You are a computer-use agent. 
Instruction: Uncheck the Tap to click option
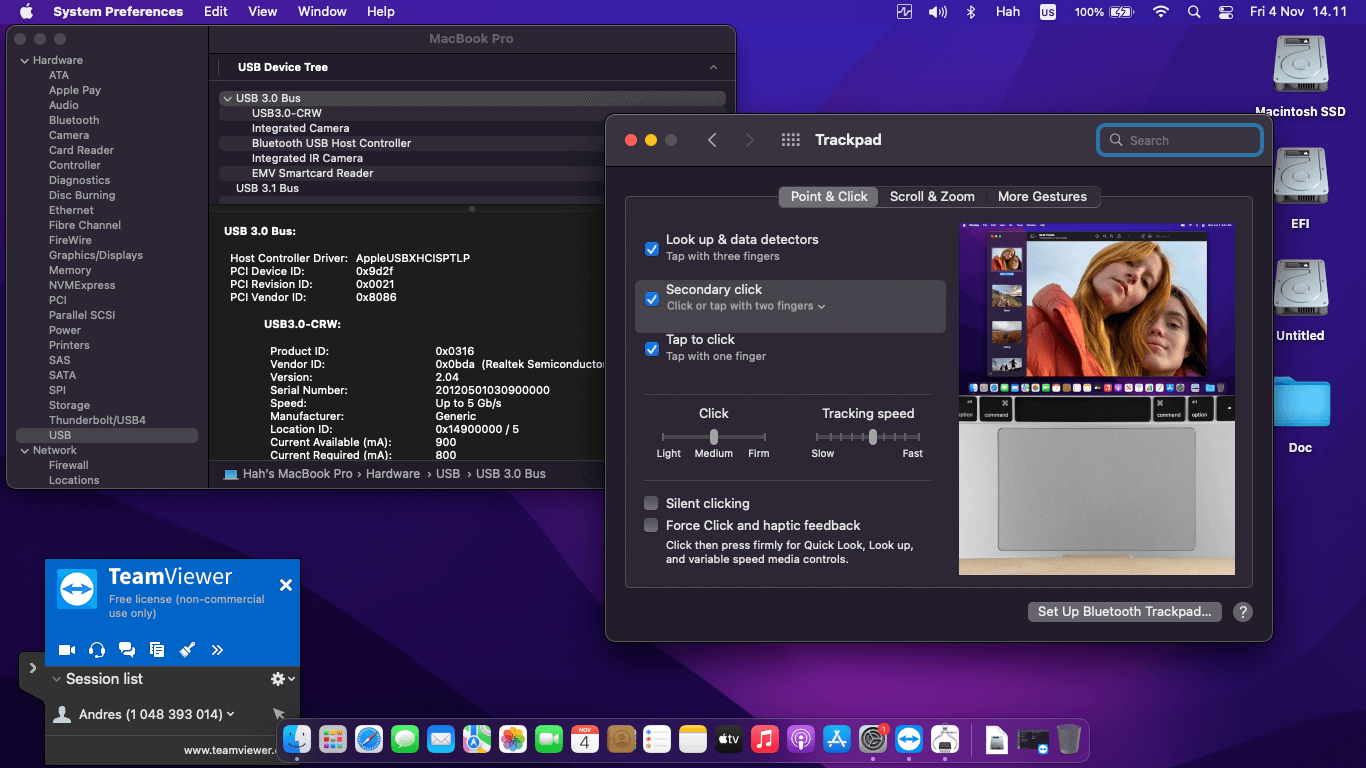[x=652, y=348]
